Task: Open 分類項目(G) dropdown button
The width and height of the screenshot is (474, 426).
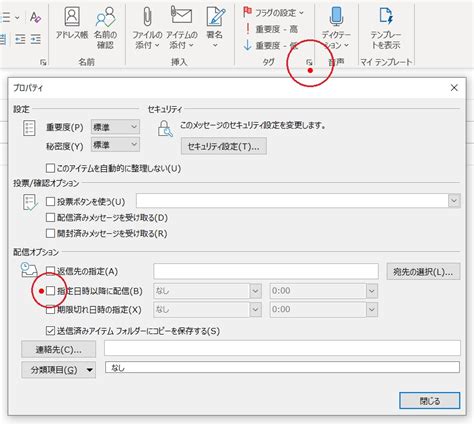Action: (59, 370)
